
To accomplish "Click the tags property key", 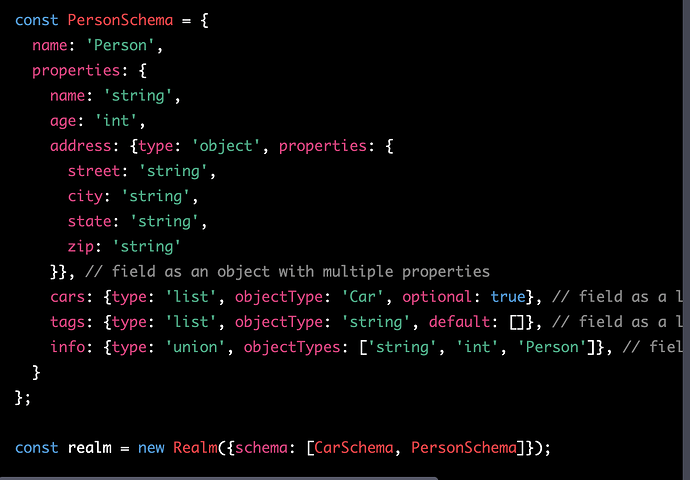I will (67, 321).
